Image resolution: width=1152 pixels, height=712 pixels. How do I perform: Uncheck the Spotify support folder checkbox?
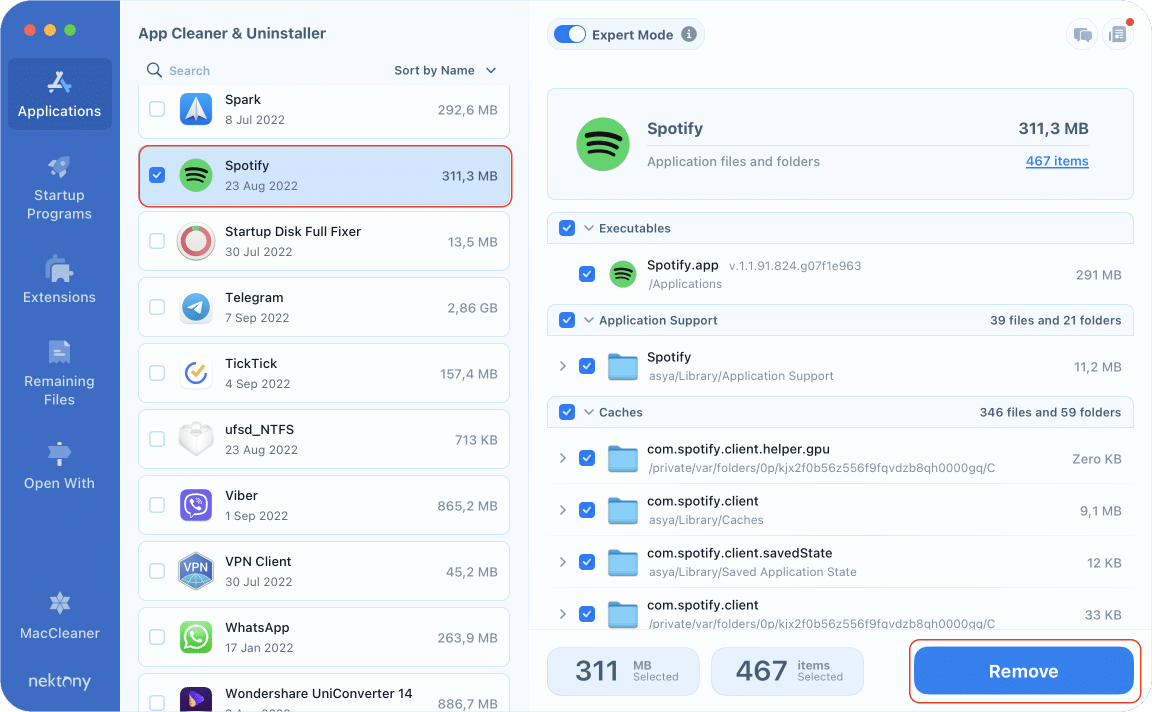tap(587, 366)
